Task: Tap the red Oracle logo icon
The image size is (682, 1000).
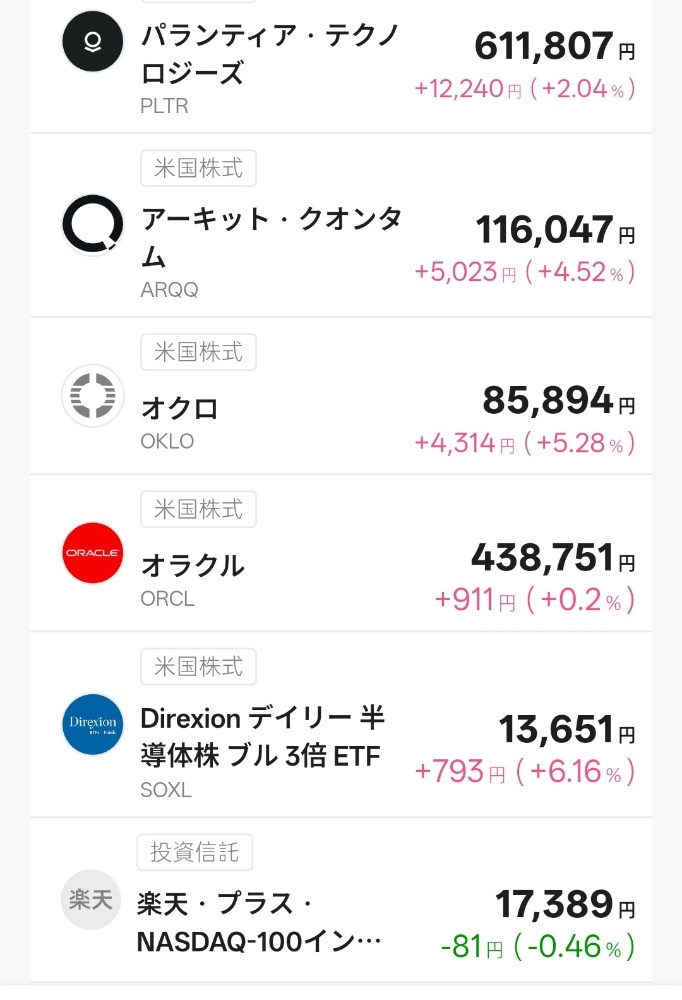Action: [x=93, y=552]
